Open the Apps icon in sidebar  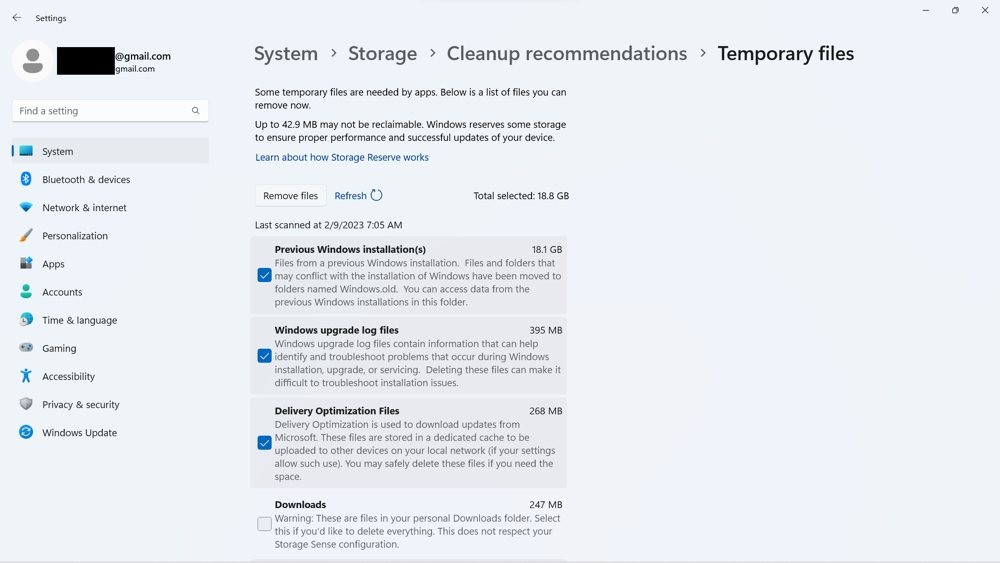click(x=26, y=263)
